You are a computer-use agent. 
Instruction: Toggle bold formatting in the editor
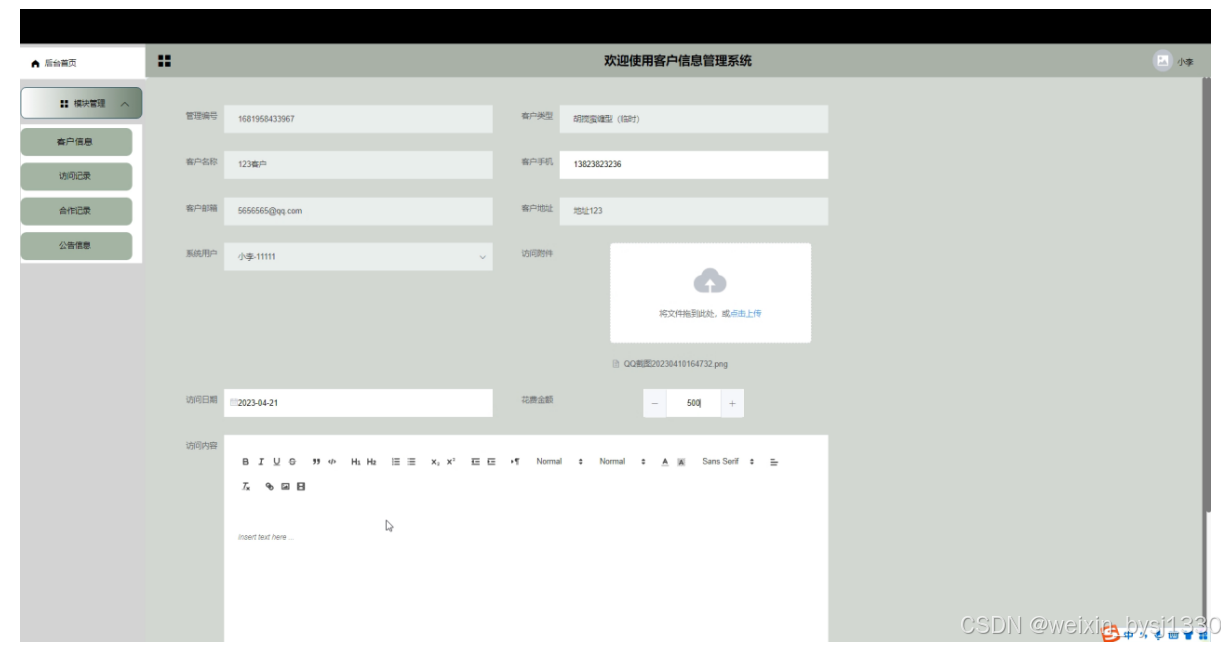pyautogui.click(x=246, y=462)
